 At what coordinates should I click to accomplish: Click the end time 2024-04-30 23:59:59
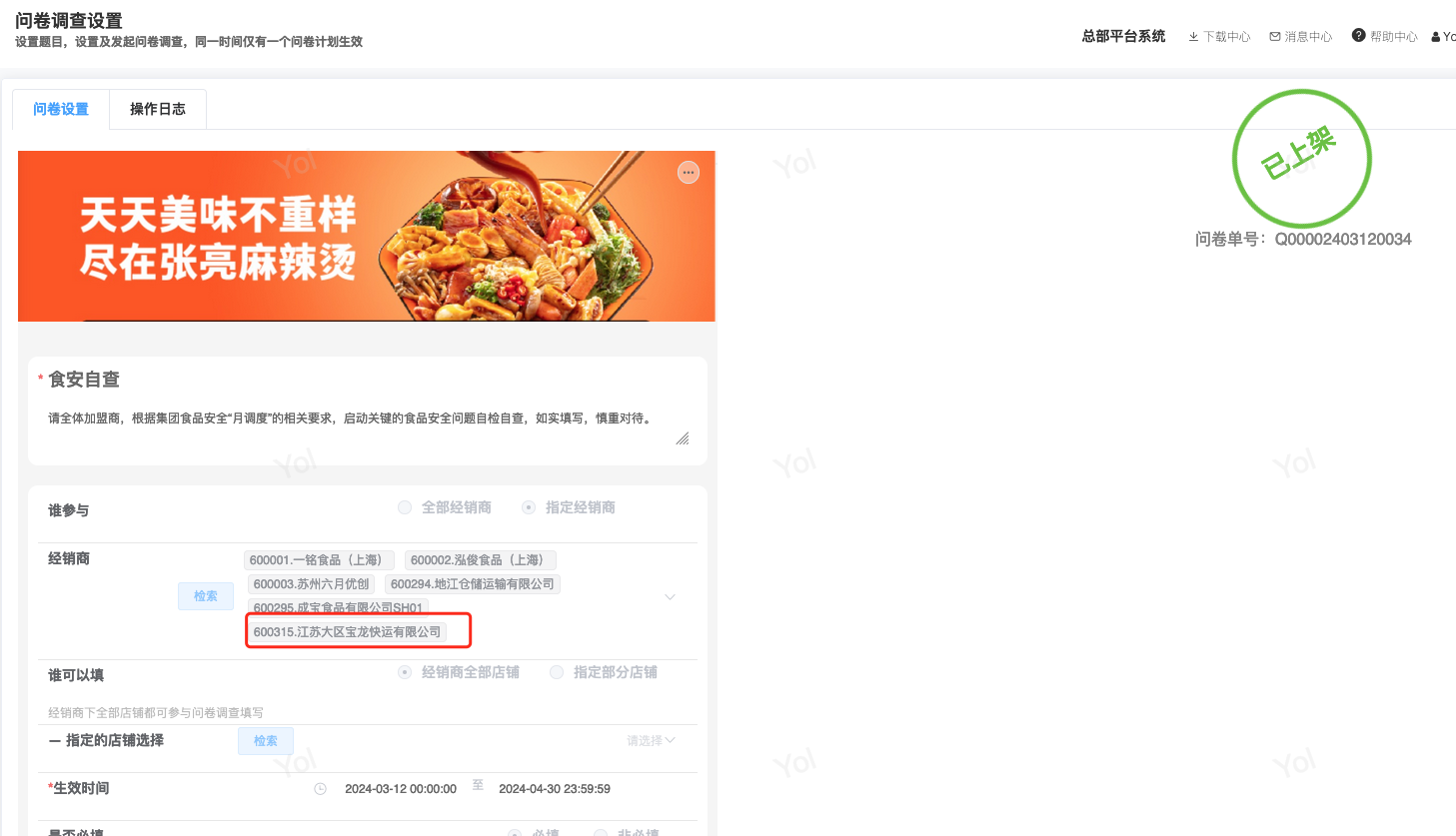(x=555, y=789)
